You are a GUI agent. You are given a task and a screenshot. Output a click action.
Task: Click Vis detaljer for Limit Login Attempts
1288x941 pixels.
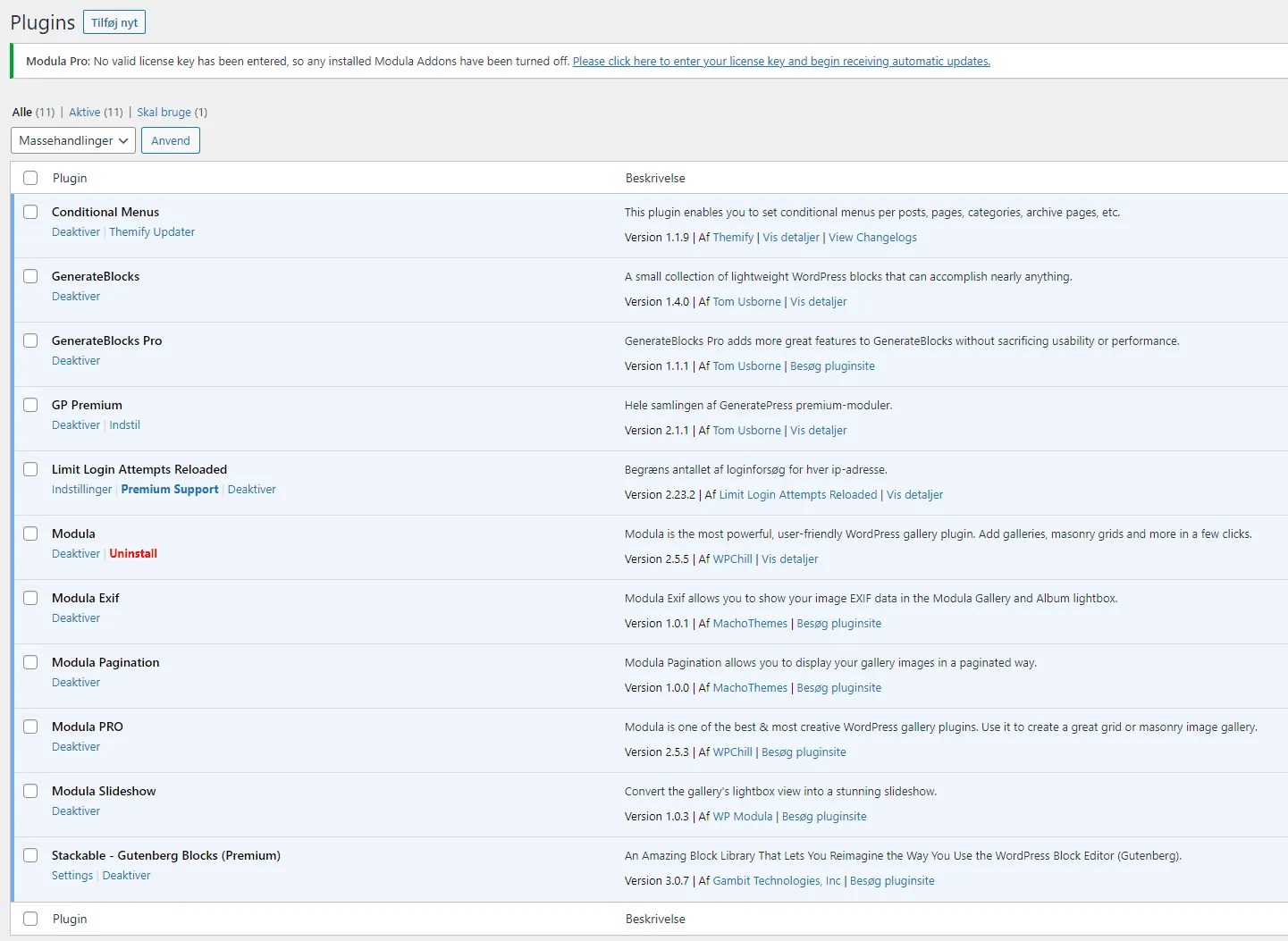pyautogui.click(x=914, y=494)
